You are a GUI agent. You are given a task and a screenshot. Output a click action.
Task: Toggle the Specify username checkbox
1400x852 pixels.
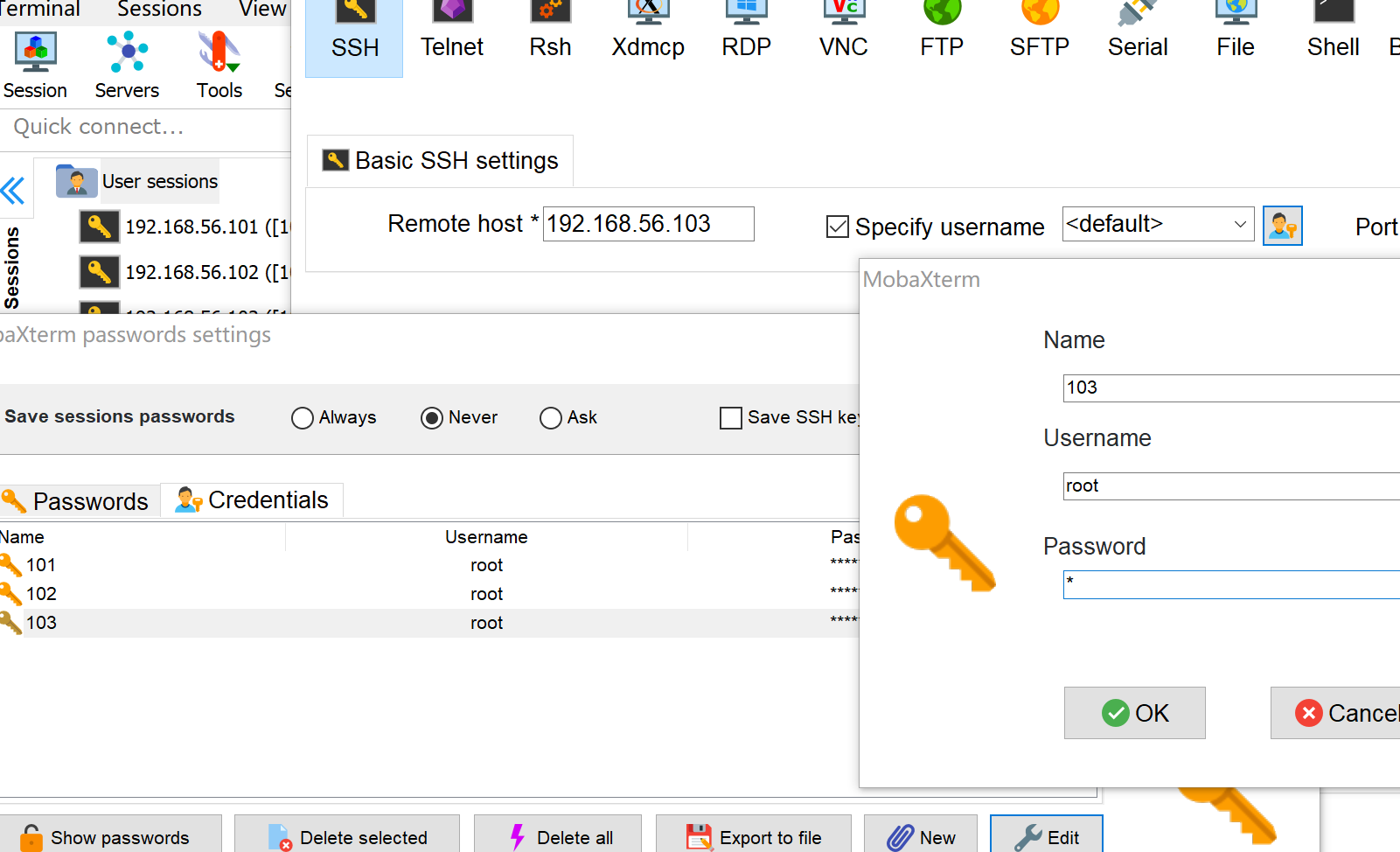(837, 227)
